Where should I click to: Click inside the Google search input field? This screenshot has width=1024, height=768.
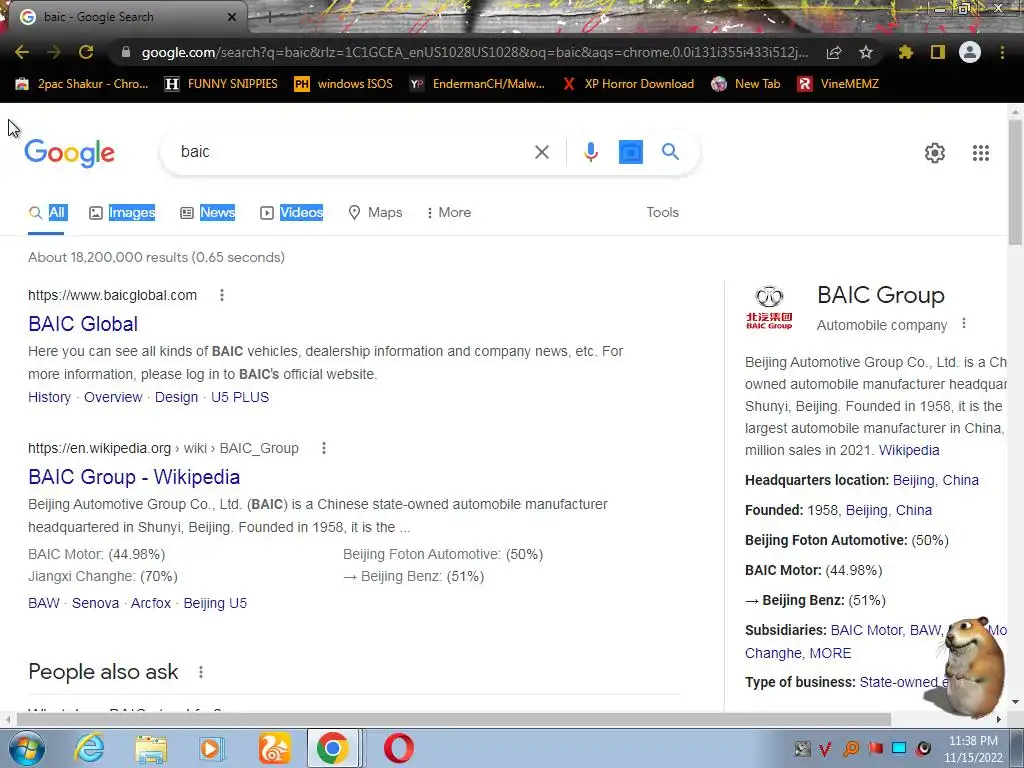point(353,152)
